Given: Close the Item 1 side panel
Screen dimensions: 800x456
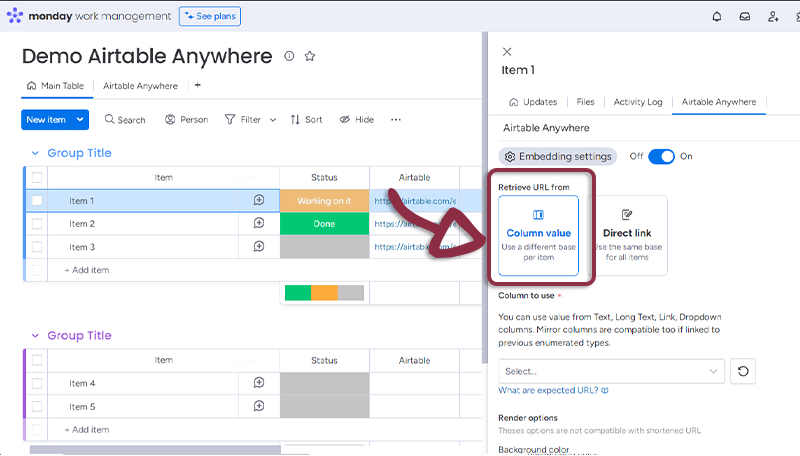Looking at the screenshot, I should (x=507, y=51).
